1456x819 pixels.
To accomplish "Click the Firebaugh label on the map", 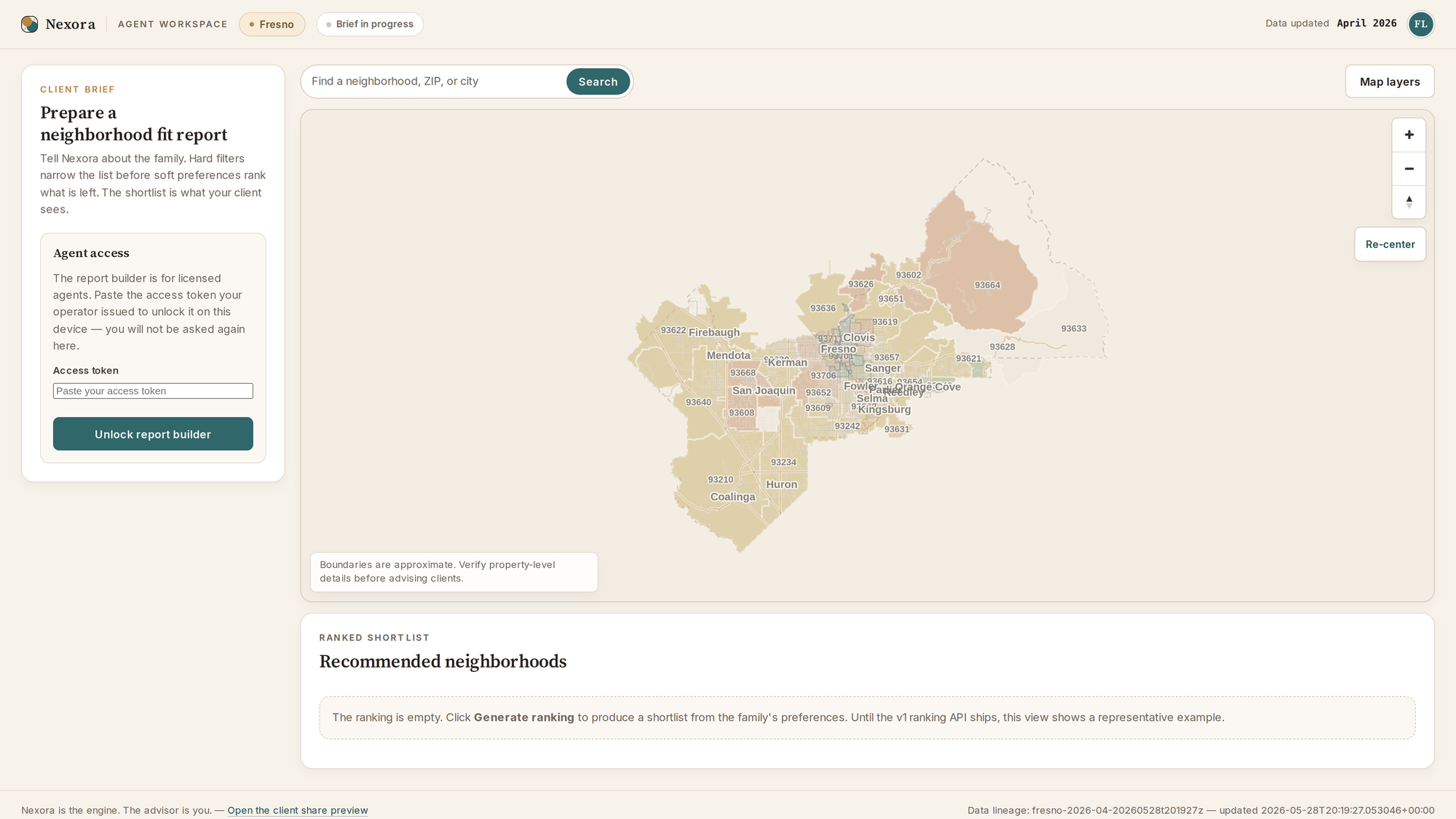I will pyautogui.click(x=714, y=333).
